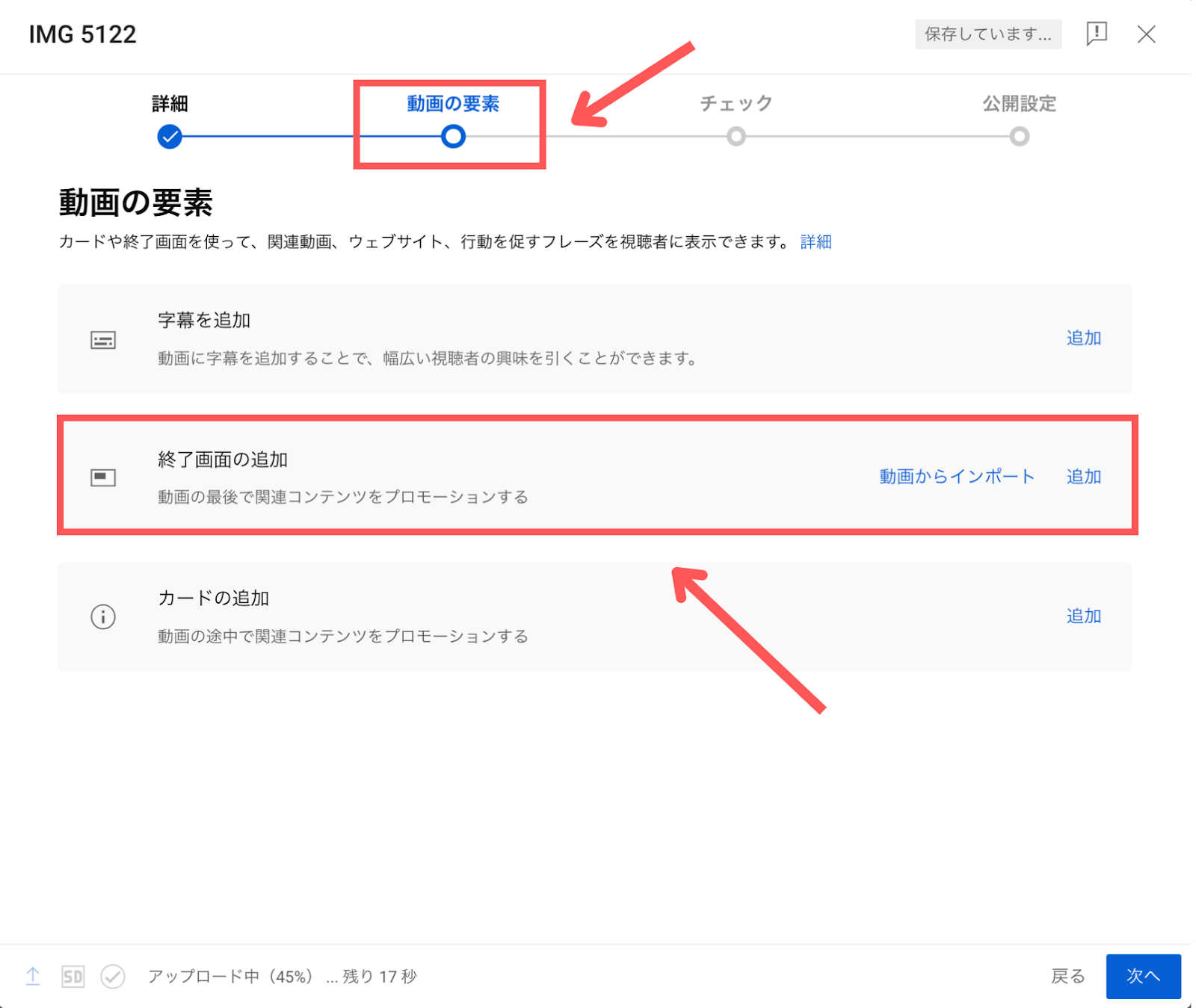Click the カードの追加 heading text
1196x1008 pixels.
tap(213, 599)
